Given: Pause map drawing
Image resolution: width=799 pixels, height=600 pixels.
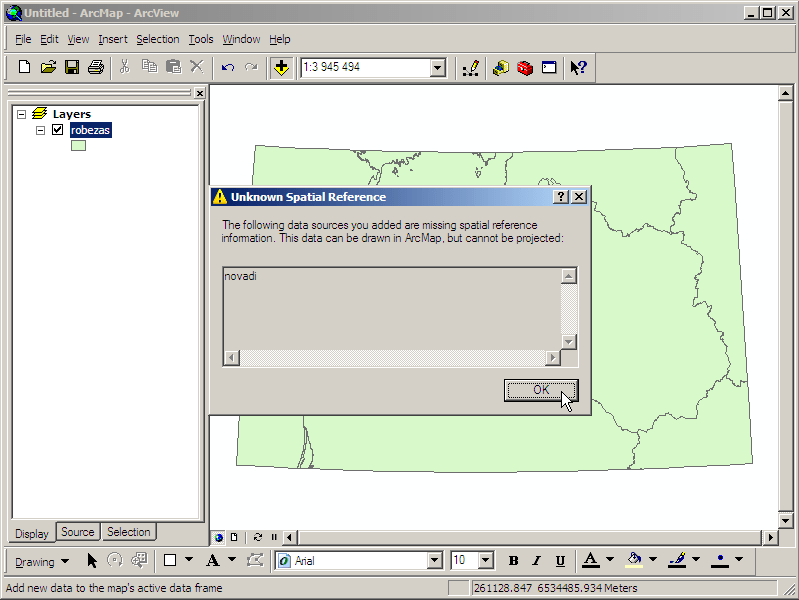Looking at the screenshot, I should [274, 537].
